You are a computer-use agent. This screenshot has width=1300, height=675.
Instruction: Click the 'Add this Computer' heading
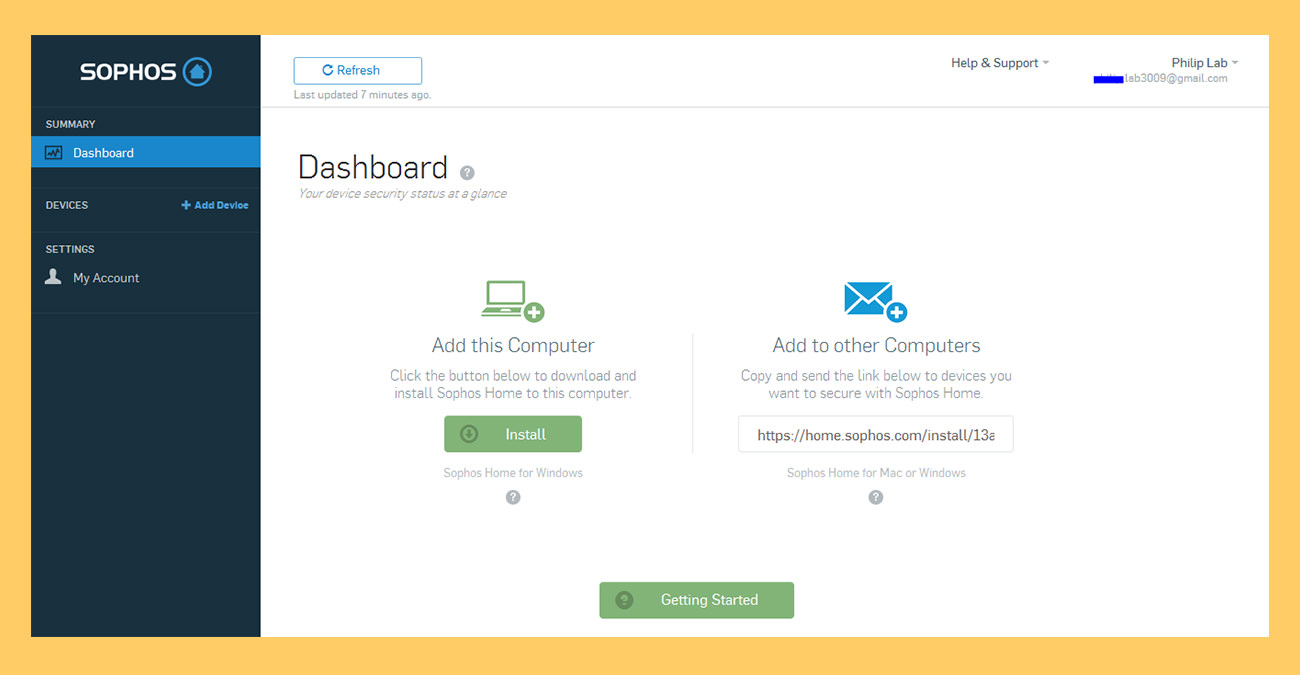click(x=513, y=345)
